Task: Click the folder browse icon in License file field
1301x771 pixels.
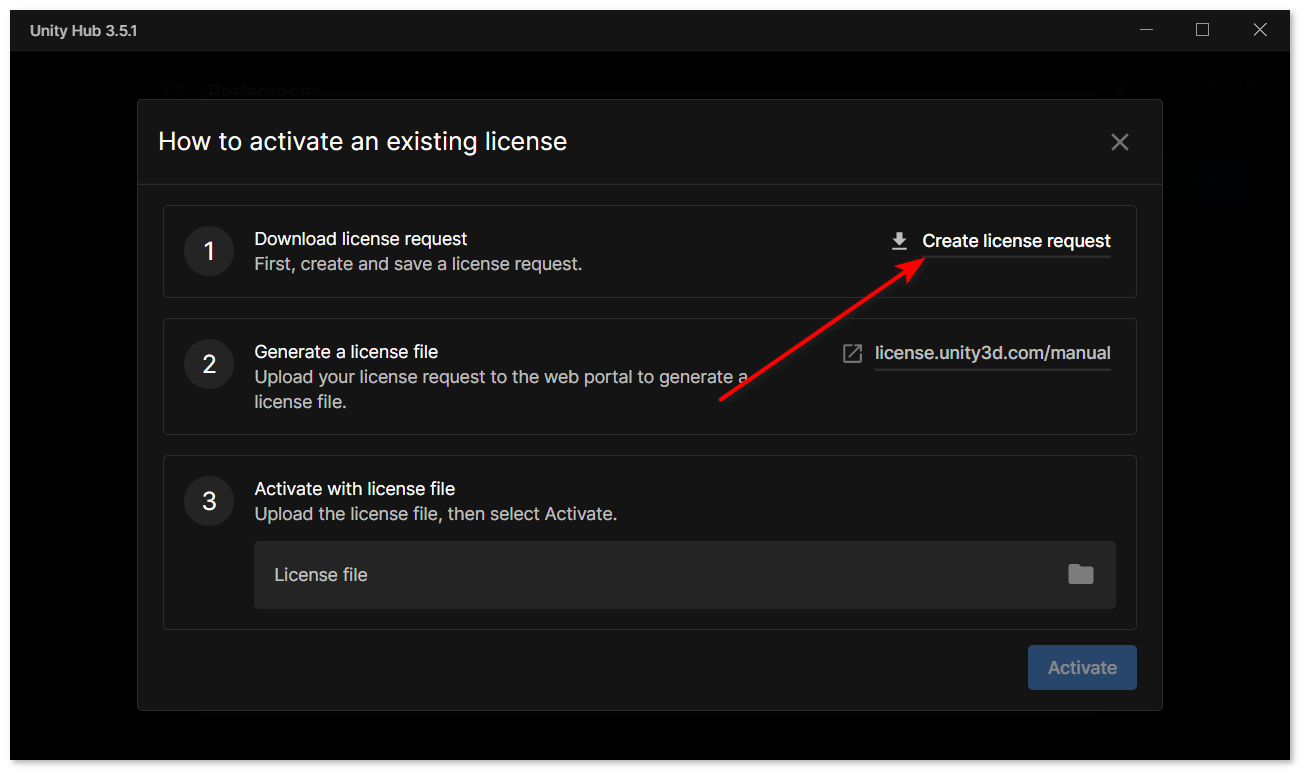Action: (1081, 574)
